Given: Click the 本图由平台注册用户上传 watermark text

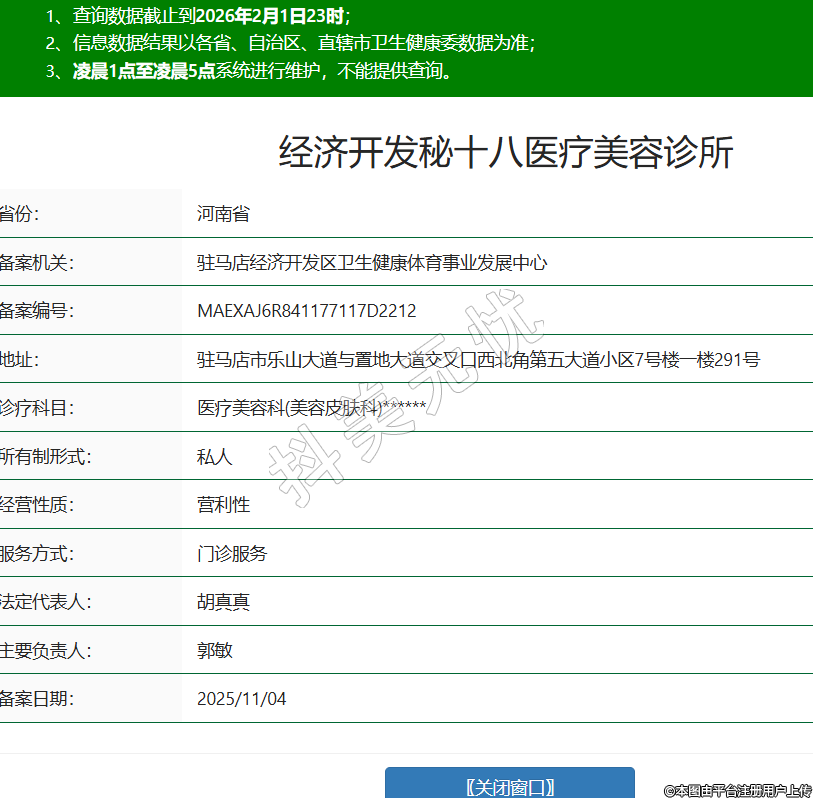Looking at the screenshot, I should [738, 790].
